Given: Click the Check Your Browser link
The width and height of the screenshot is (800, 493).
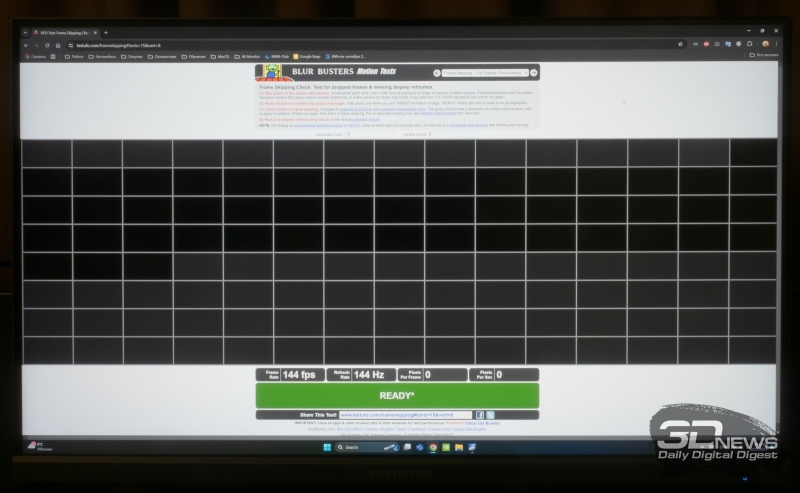Looking at the screenshot, I should (x=486, y=423).
